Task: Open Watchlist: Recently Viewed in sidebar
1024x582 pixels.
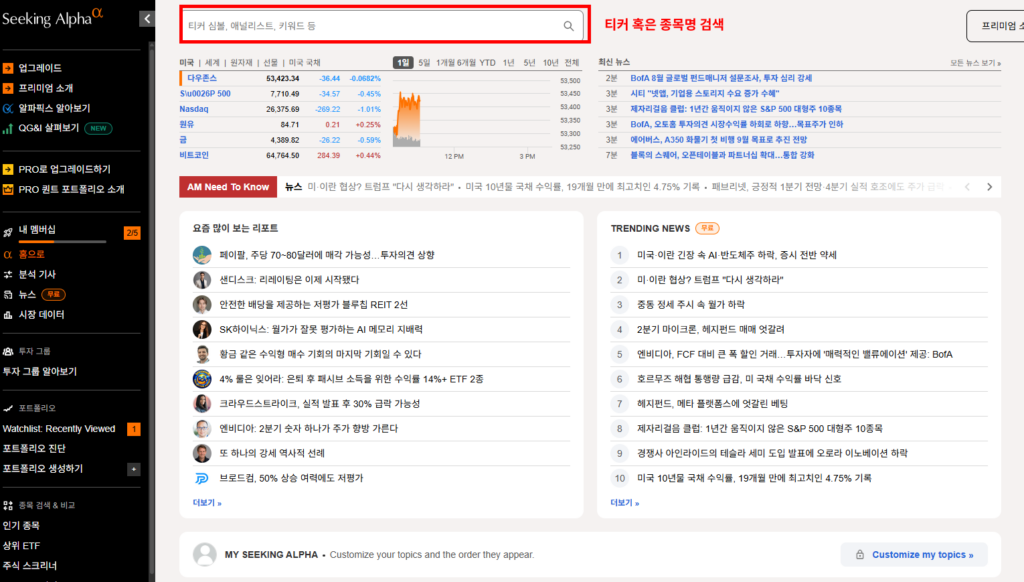Action: click(x=59, y=429)
